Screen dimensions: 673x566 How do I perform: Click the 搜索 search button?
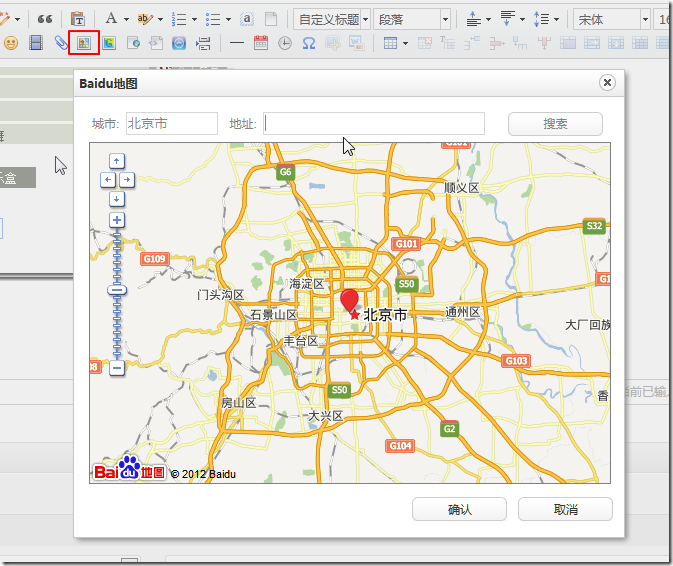555,124
